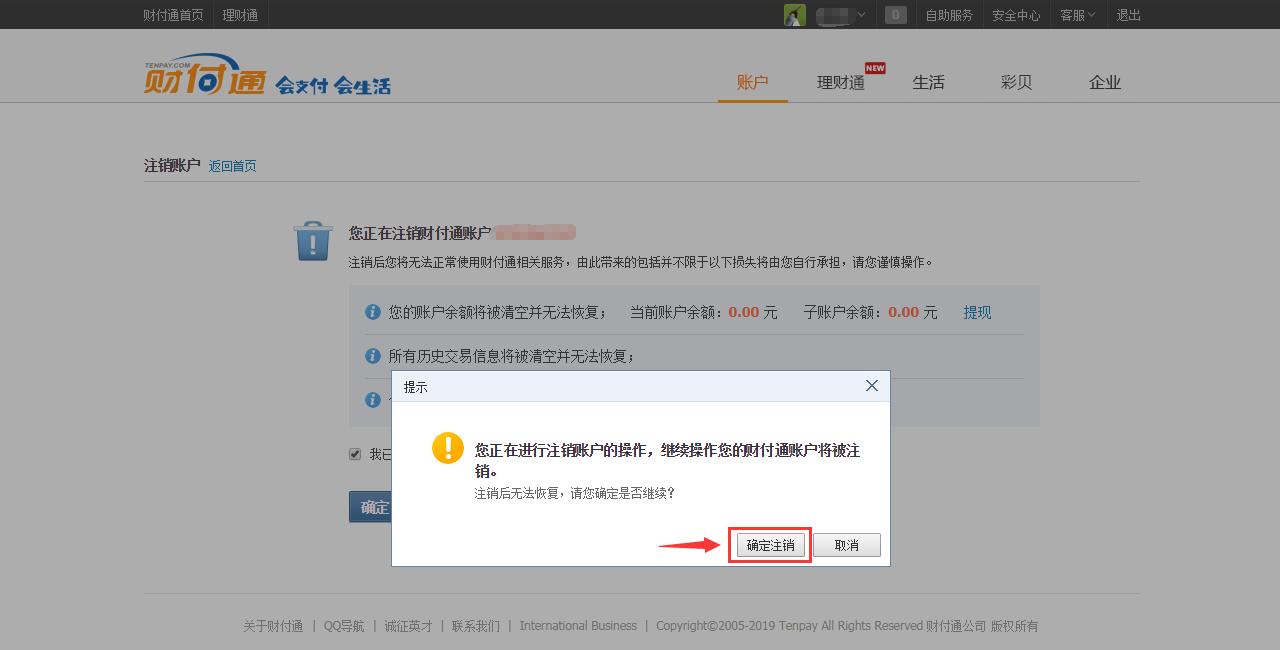The height and width of the screenshot is (650, 1280).
Task: Switch to the 账户 tab
Action: pyautogui.click(x=752, y=82)
